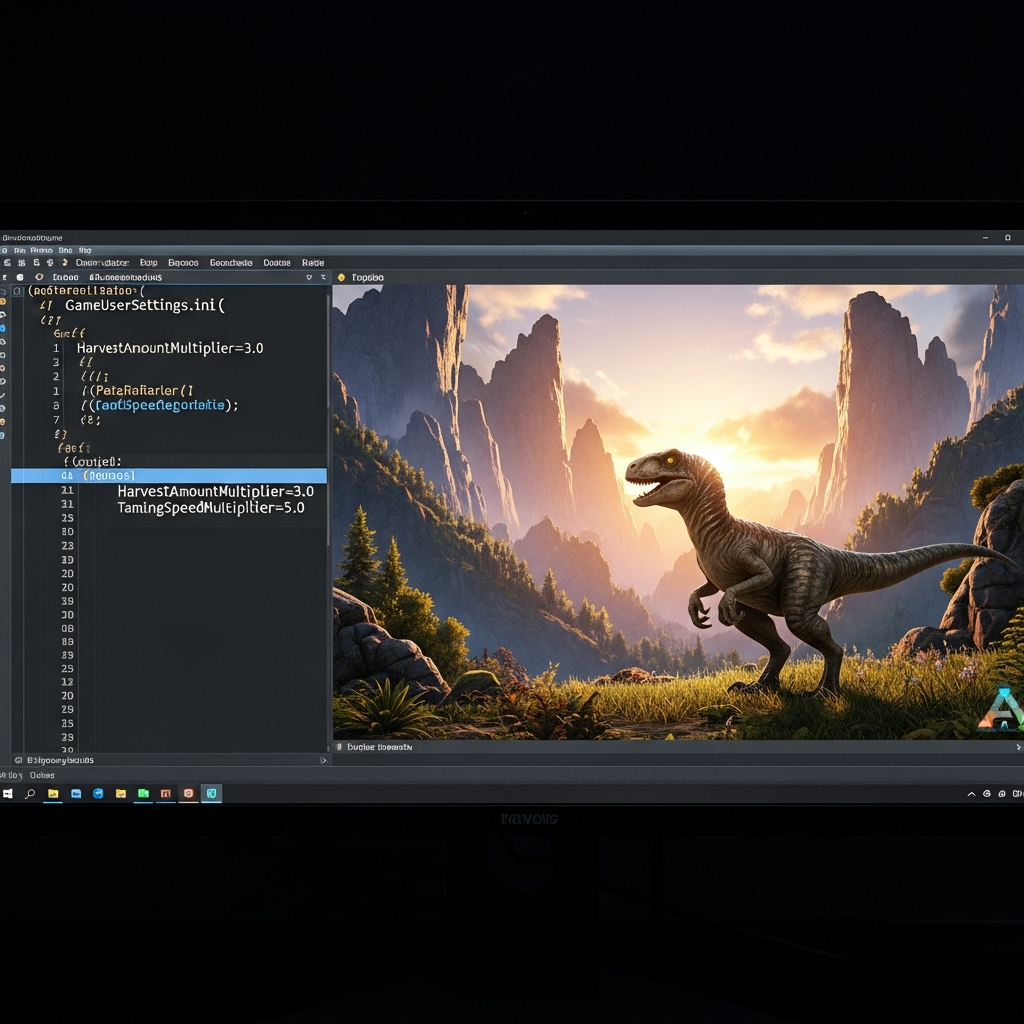The height and width of the screenshot is (1024, 1024).
Task: Open the taskbar search magnifier icon
Action: pyautogui.click(x=30, y=794)
